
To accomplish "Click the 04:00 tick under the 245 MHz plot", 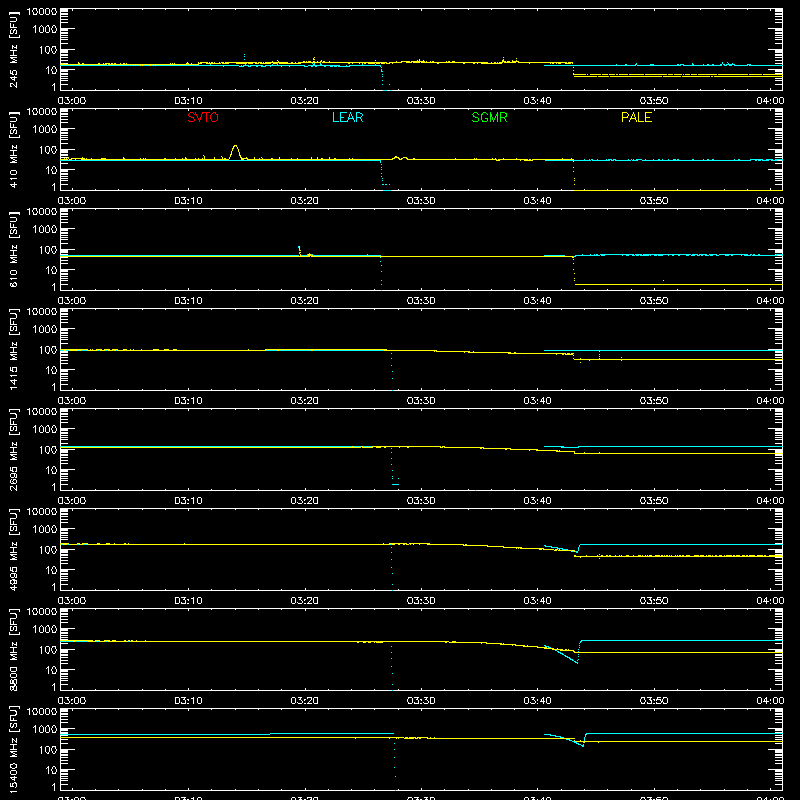I will tap(770, 101).
